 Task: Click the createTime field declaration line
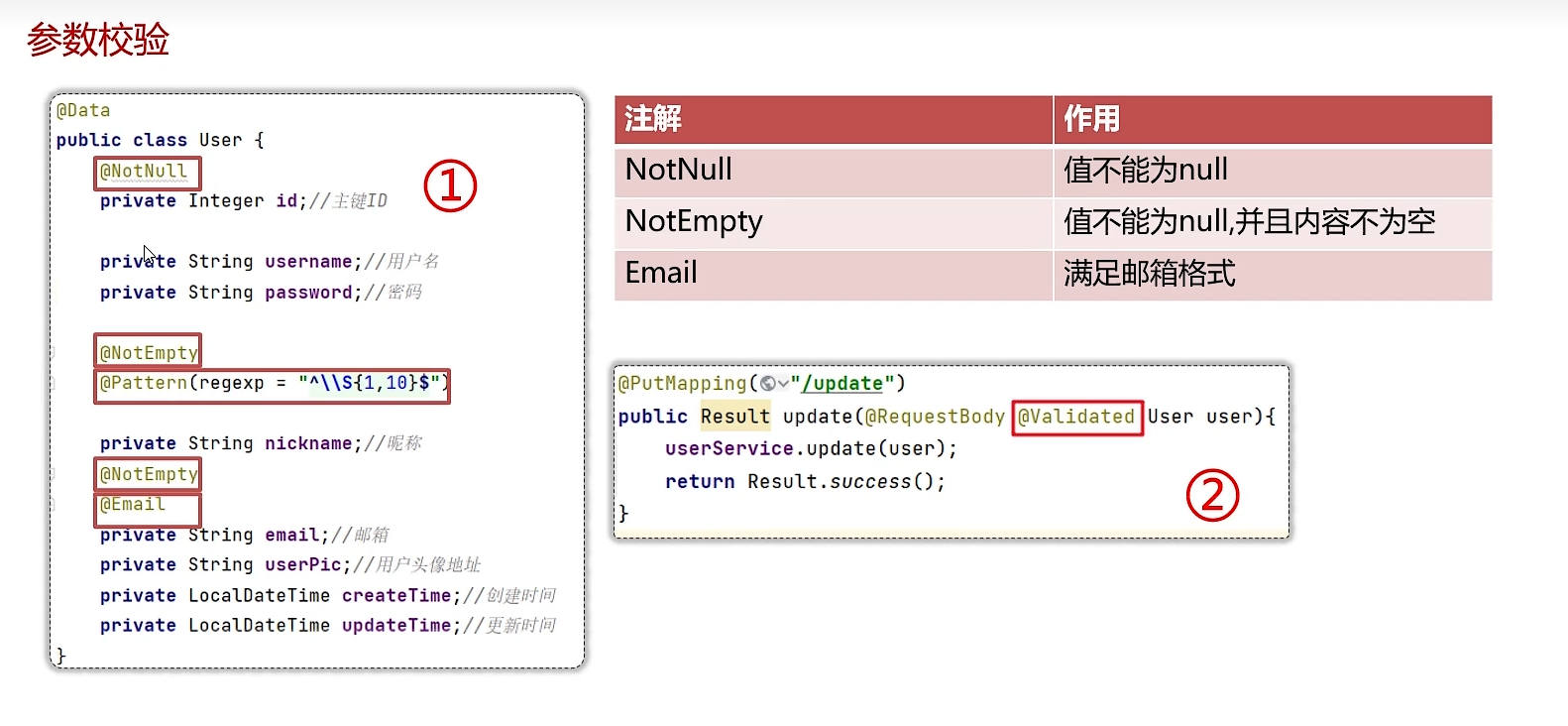pos(328,595)
